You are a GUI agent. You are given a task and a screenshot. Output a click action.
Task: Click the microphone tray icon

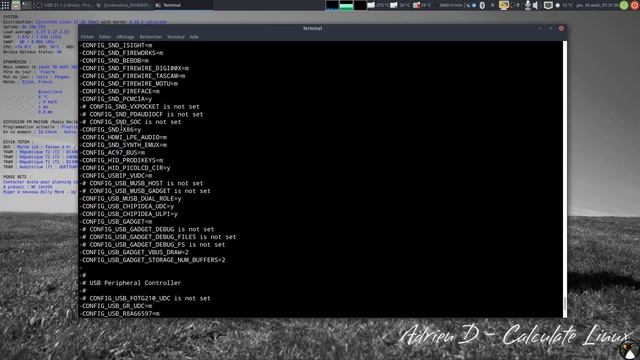click(x=528, y=5)
